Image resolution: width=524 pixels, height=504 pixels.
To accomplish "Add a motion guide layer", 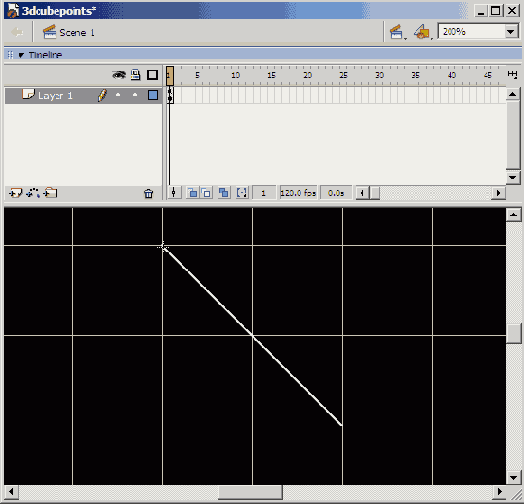I will click(33, 193).
